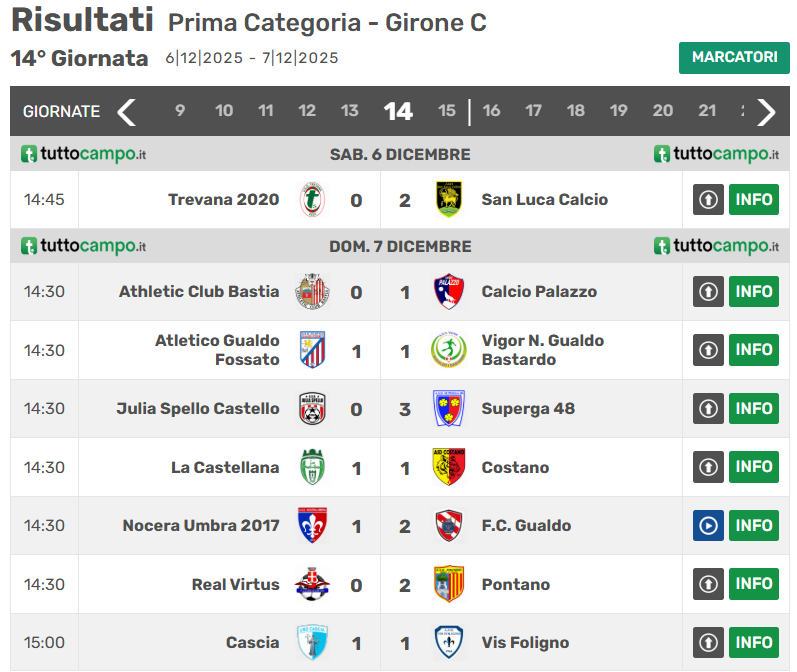The width and height of the screenshot is (797, 672).
Task: Click the Trevana 2020 team crest
Action: pos(313,200)
